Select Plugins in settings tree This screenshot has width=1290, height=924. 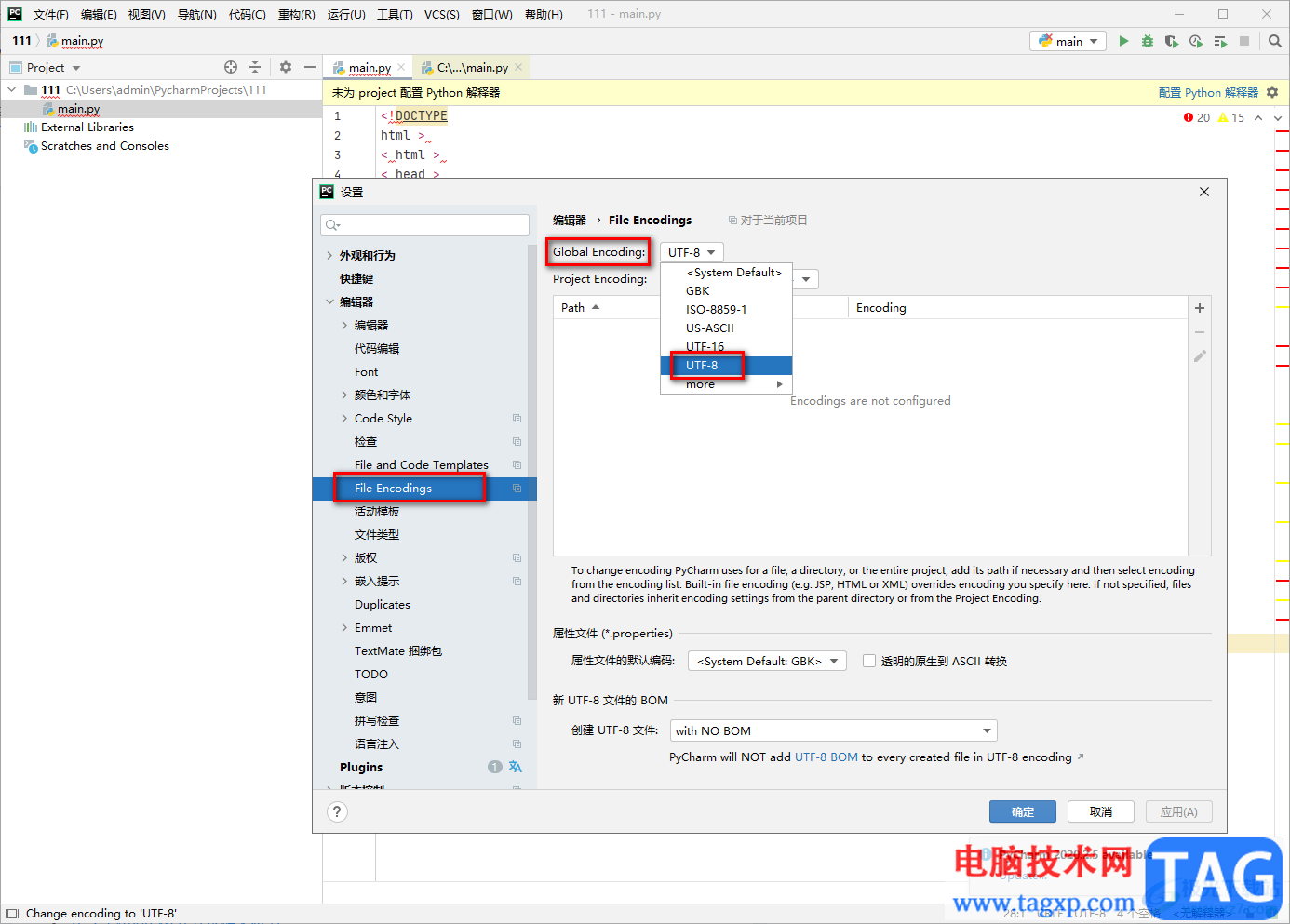pyautogui.click(x=361, y=768)
